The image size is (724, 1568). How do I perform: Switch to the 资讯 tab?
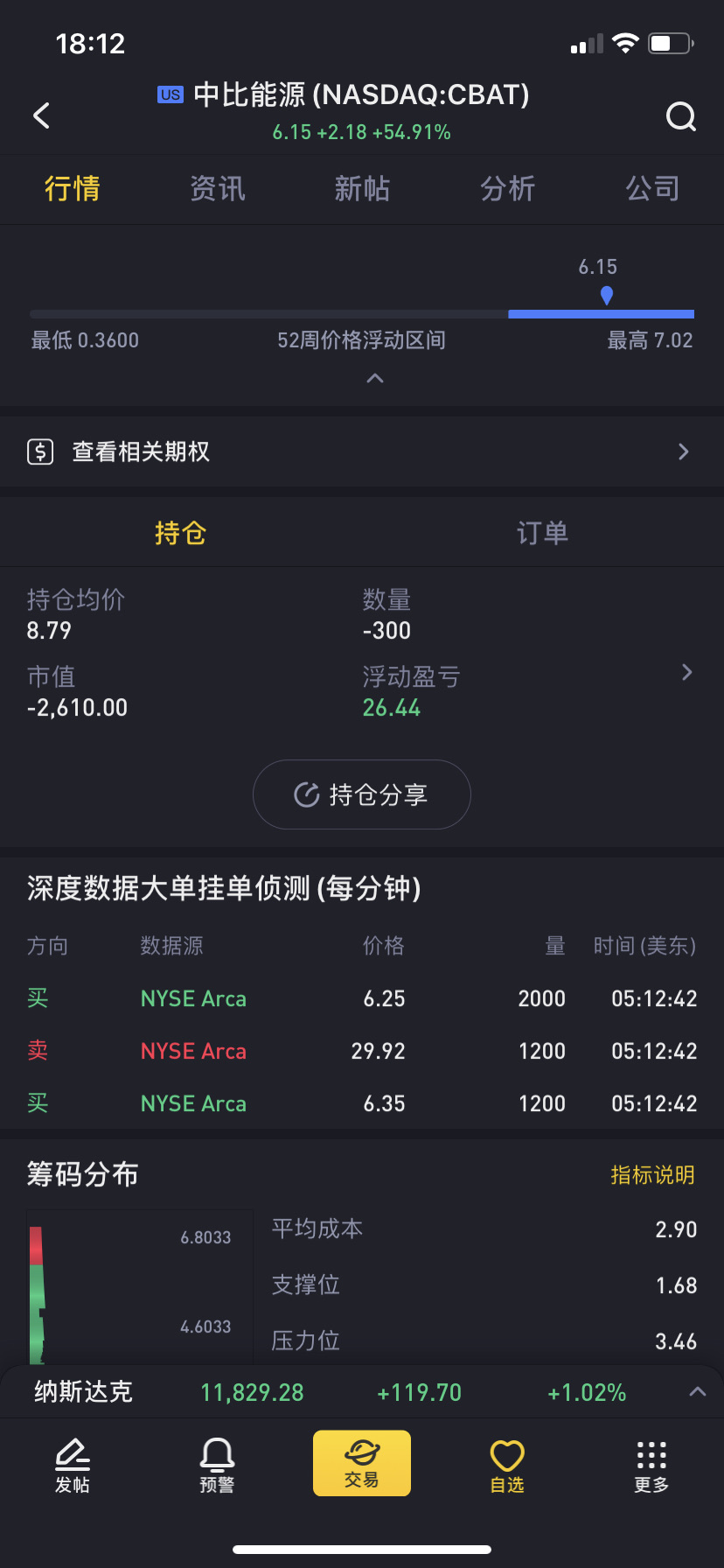218,189
